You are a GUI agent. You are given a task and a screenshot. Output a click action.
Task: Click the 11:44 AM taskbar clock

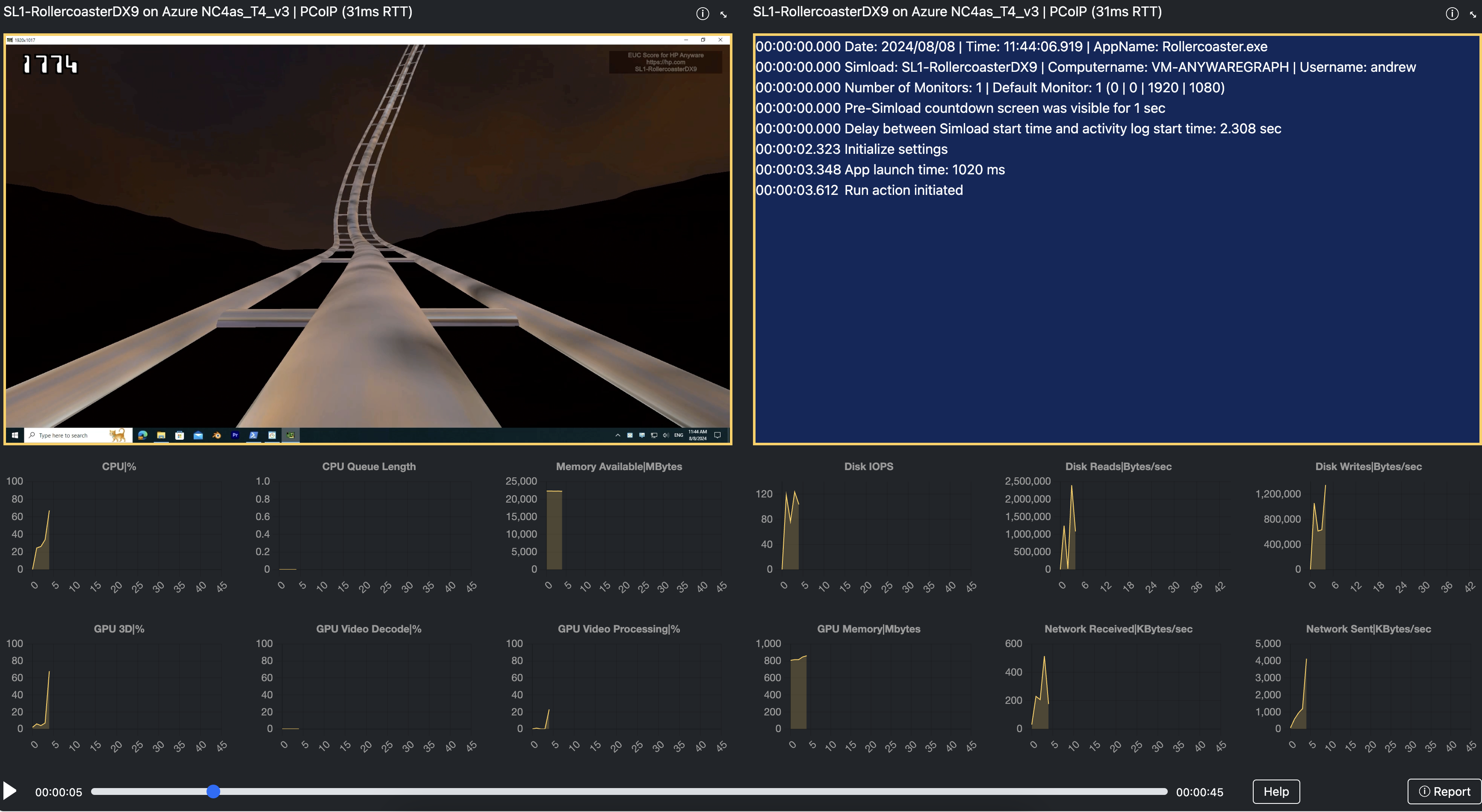coord(698,435)
